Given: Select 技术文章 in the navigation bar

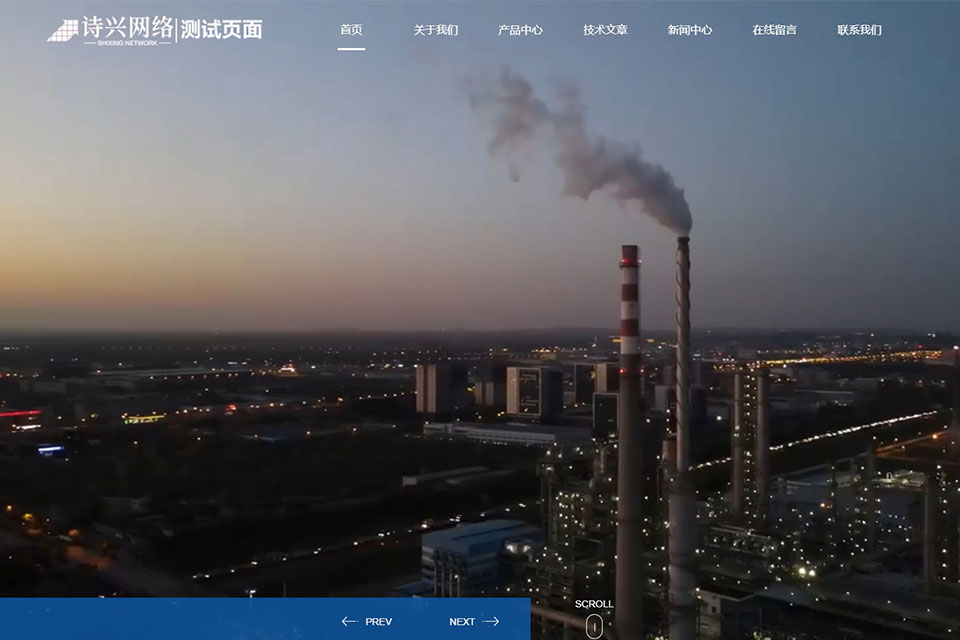Looking at the screenshot, I should pos(605,30).
